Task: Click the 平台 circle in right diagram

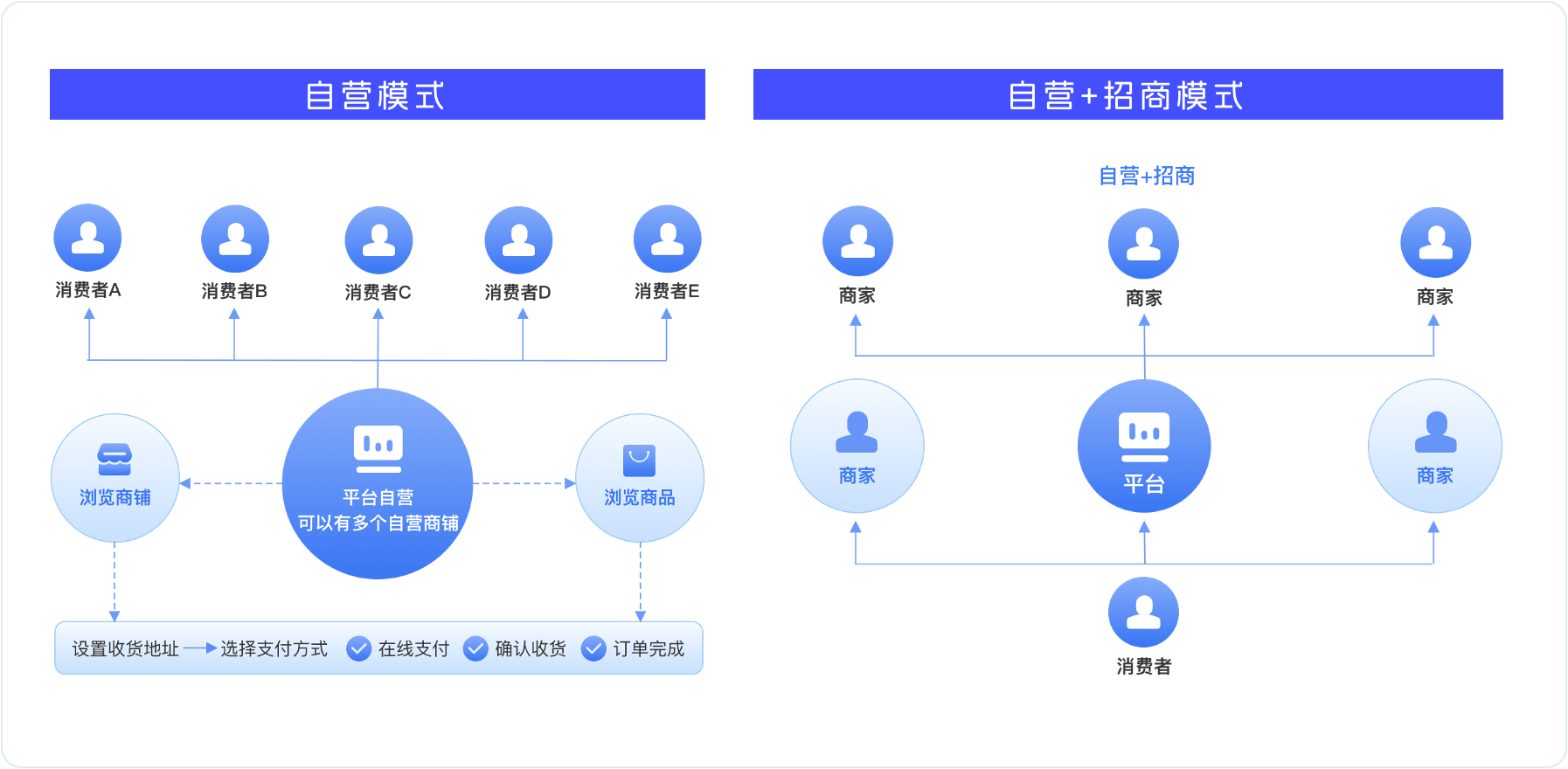Action: [x=1144, y=446]
